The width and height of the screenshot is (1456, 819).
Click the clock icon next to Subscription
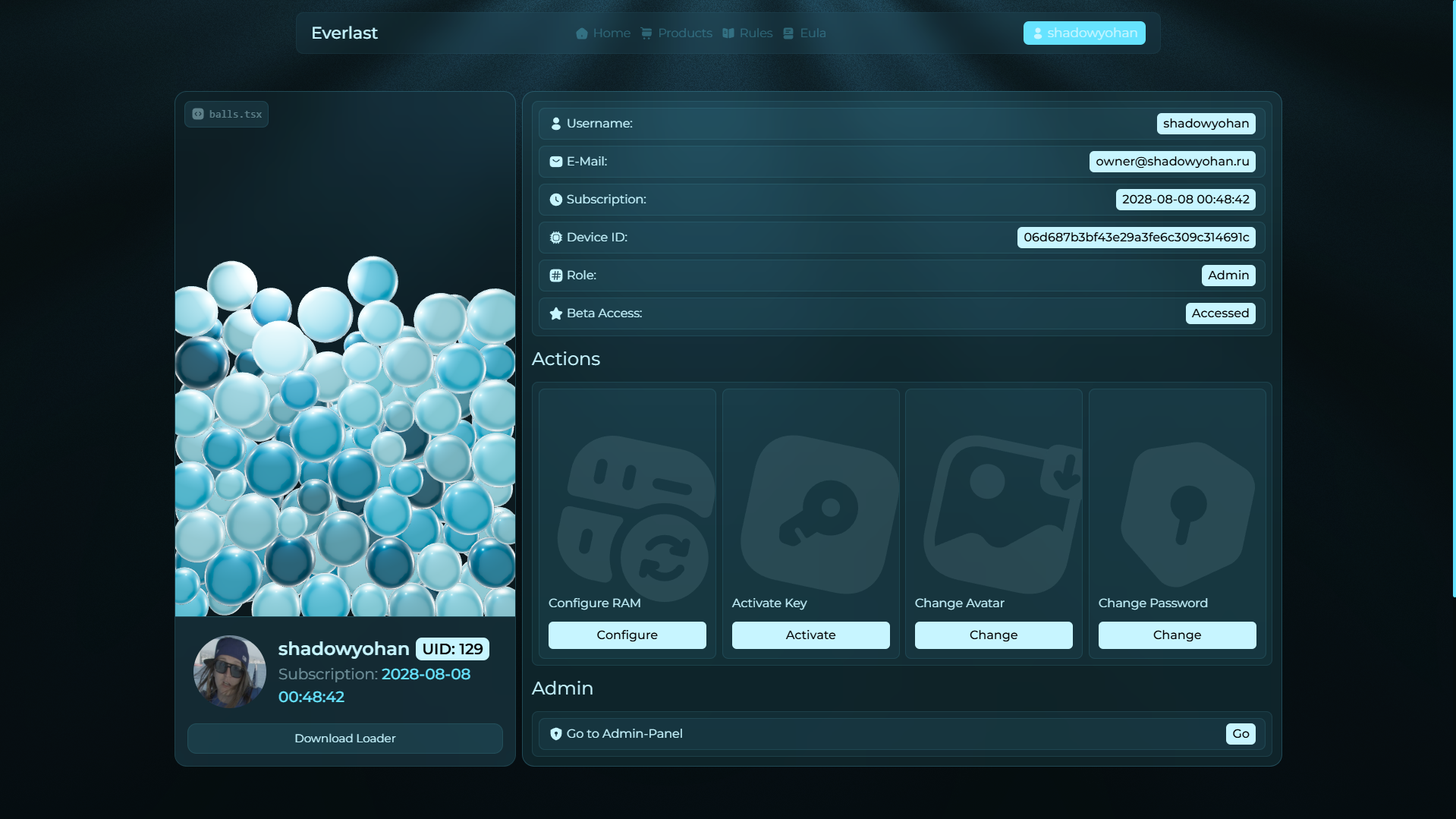(x=556, y=200)
